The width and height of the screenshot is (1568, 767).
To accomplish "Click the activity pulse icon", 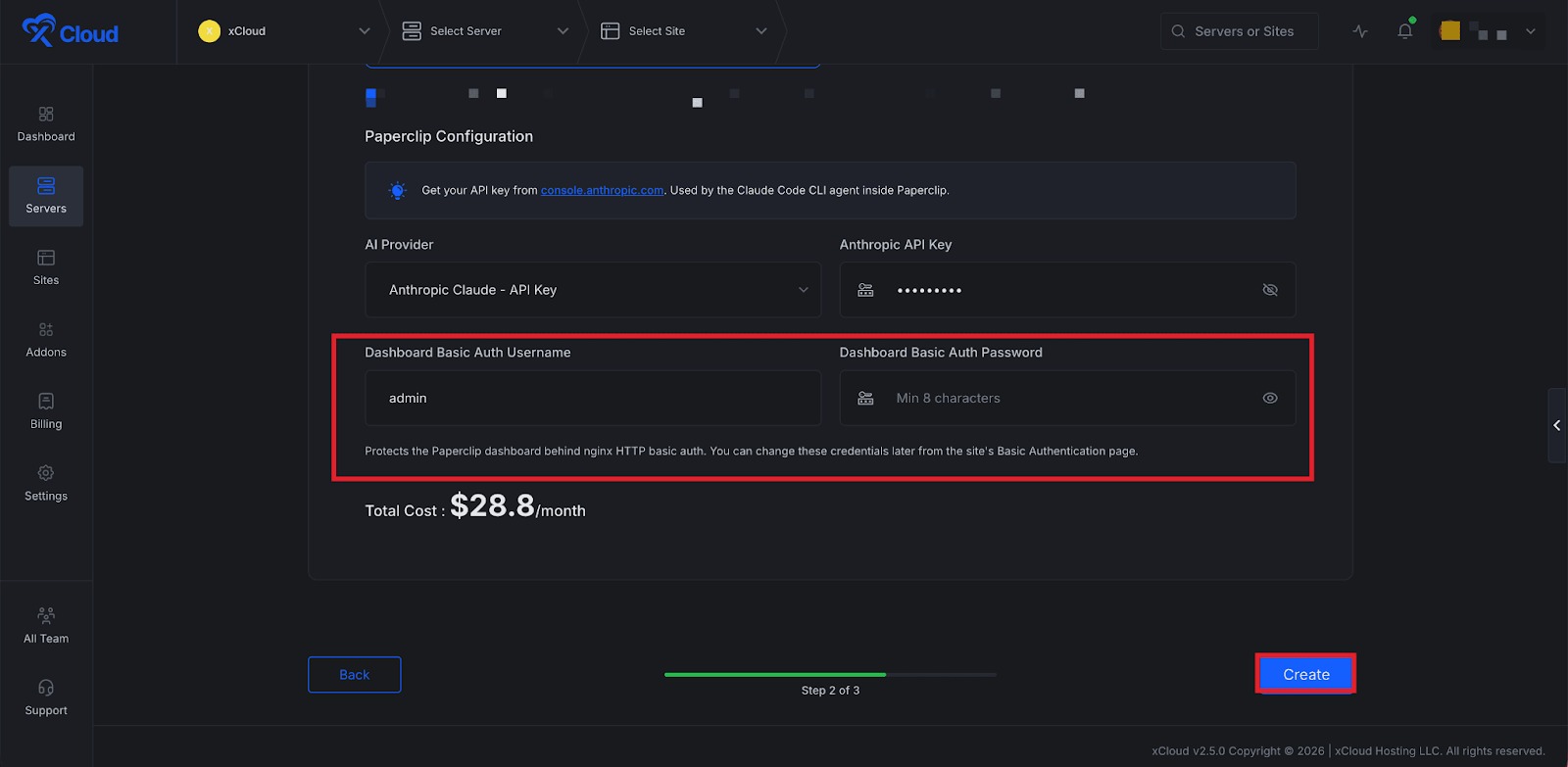I will tap(1360, 31).
